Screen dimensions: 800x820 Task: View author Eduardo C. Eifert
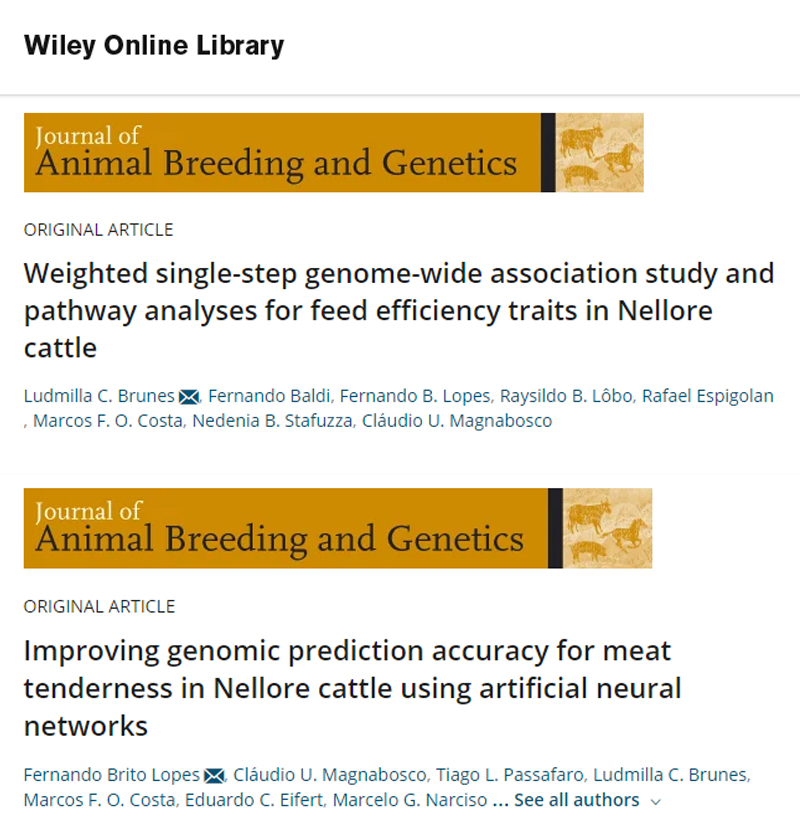[x=254, y=800]
